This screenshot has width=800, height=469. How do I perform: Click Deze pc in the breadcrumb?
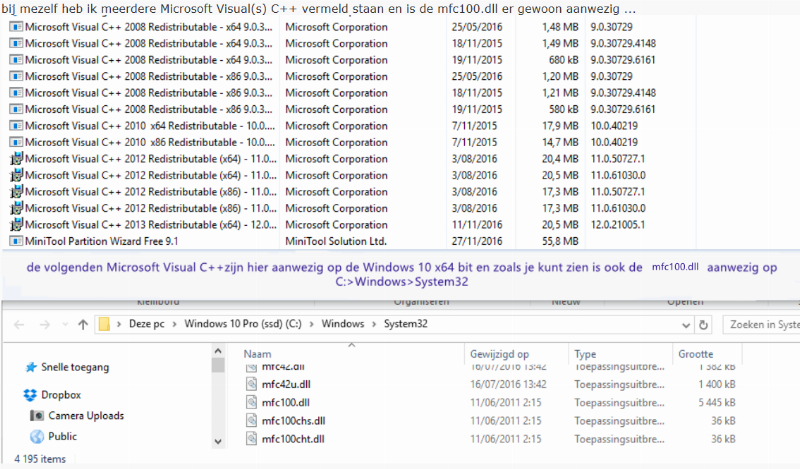(148, 325)
